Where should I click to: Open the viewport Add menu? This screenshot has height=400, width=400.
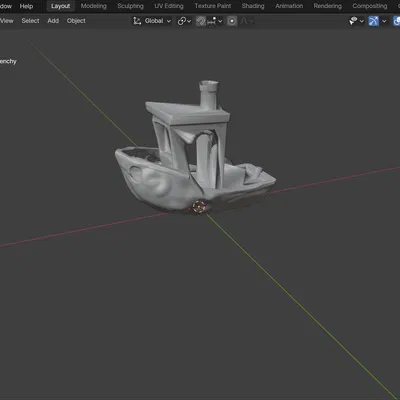point(53,21)
